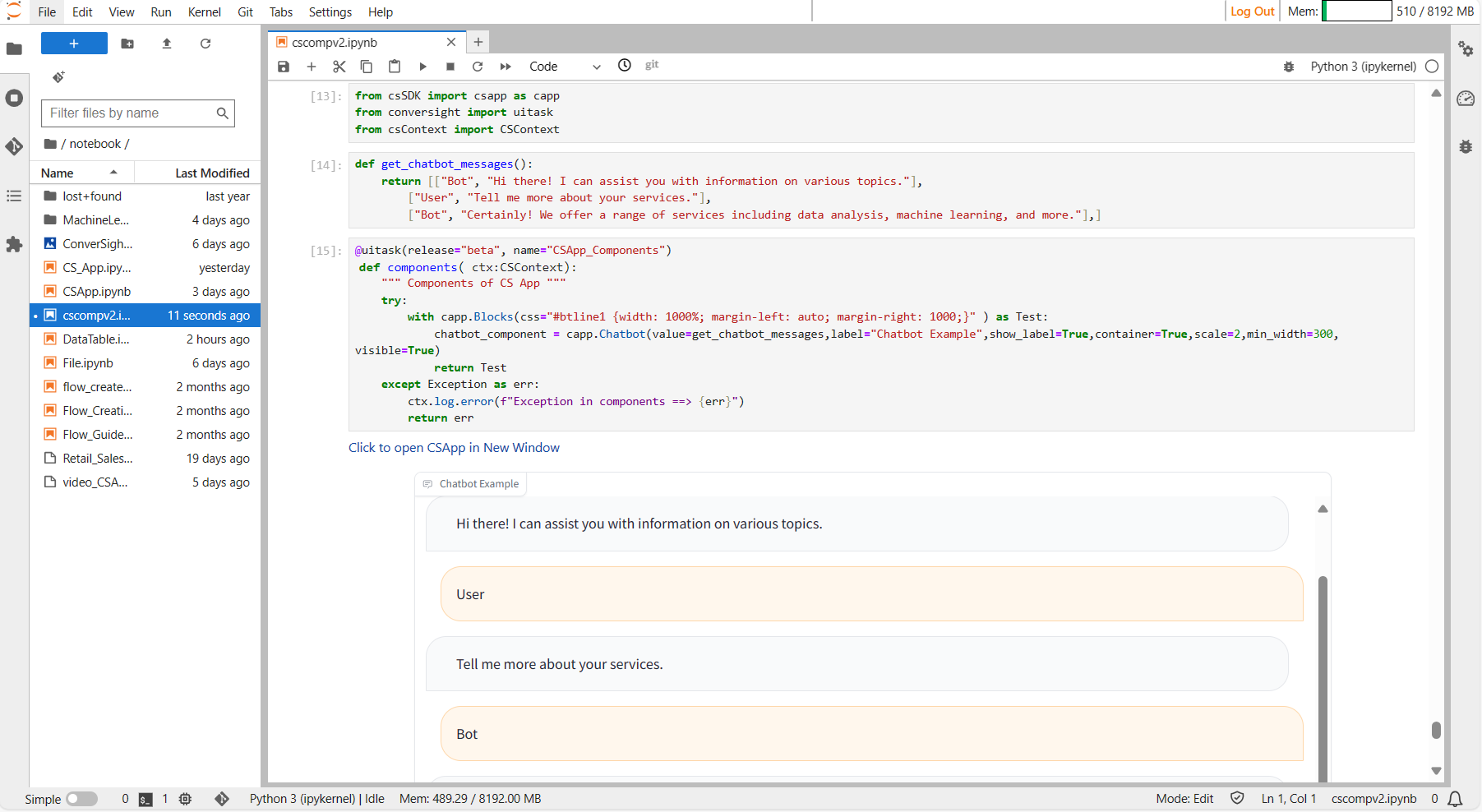This screenshot has width=1482, height=812.
Task: Restart kernel and run all cells
Action: tap(505, 67)
